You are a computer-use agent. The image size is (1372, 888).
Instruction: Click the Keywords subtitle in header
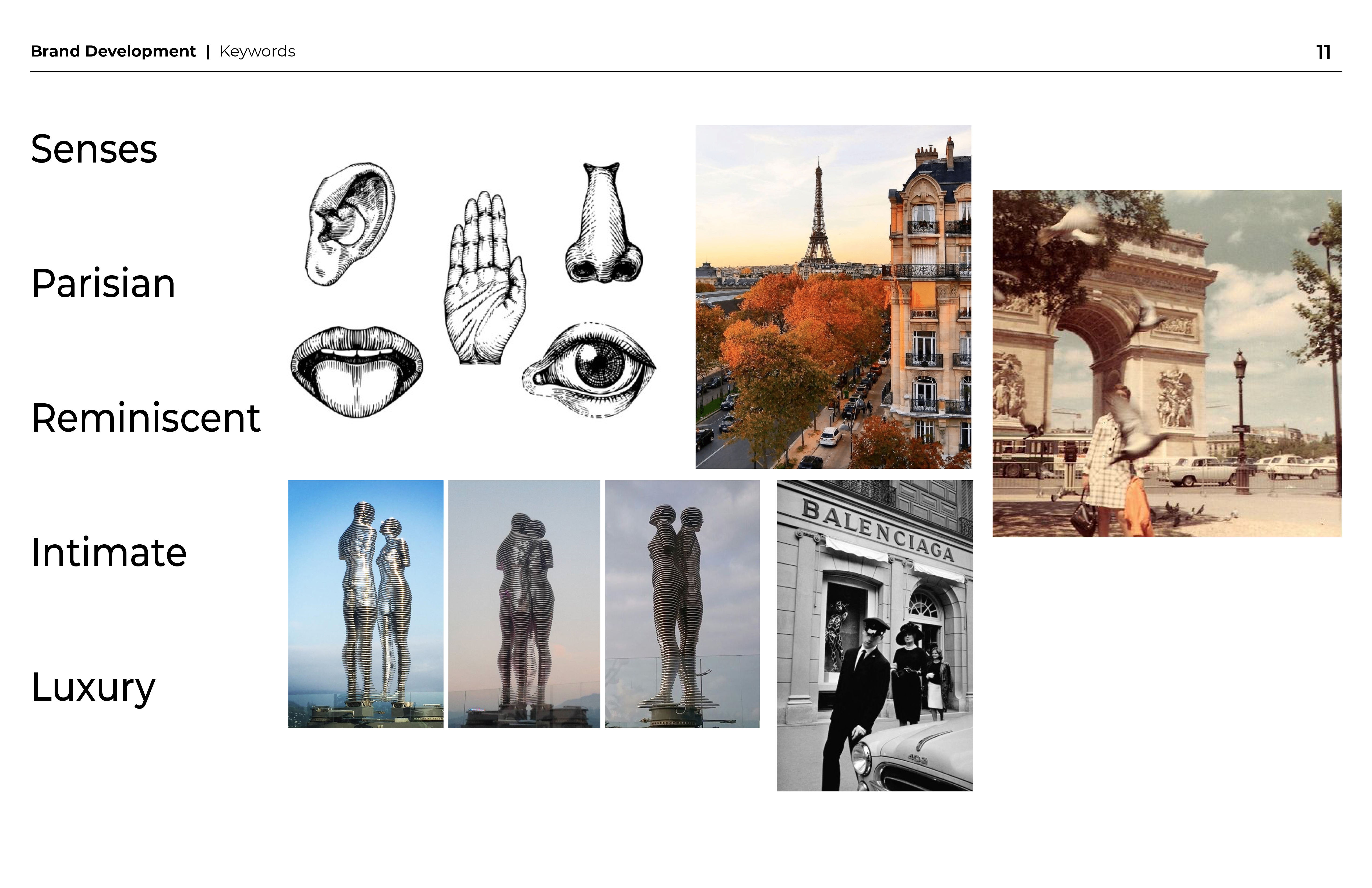(257, 51)
